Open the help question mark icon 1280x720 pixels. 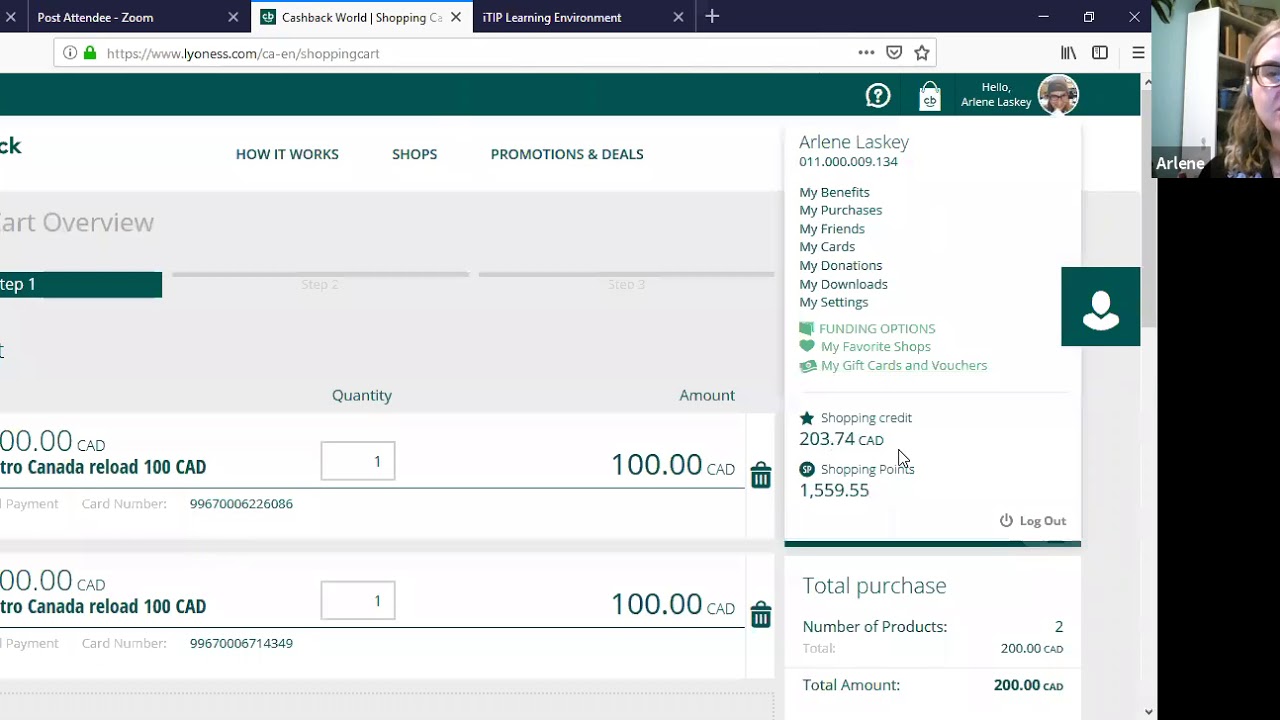(878, 96)
